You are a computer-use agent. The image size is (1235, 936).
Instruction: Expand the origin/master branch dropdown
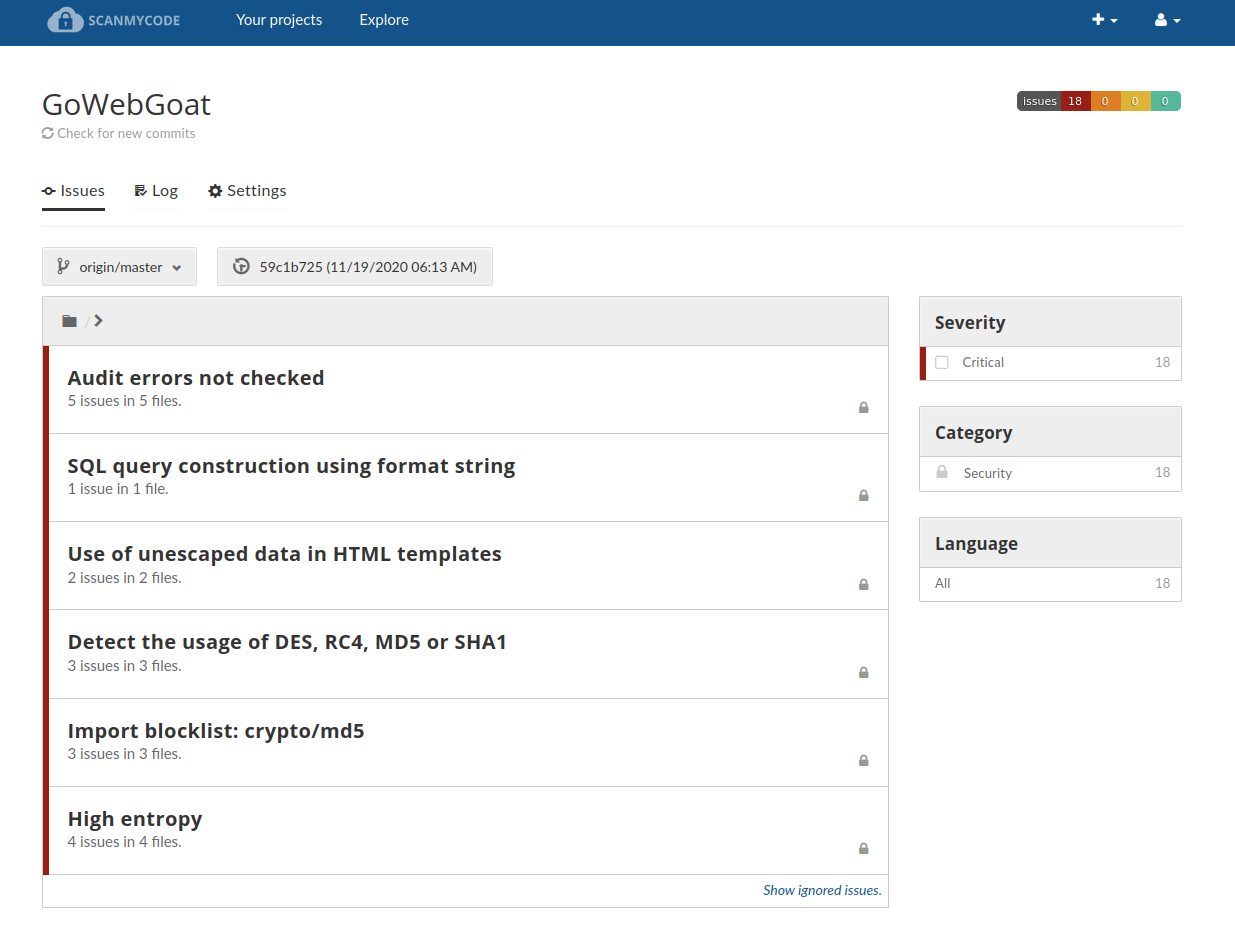[120, 267]
